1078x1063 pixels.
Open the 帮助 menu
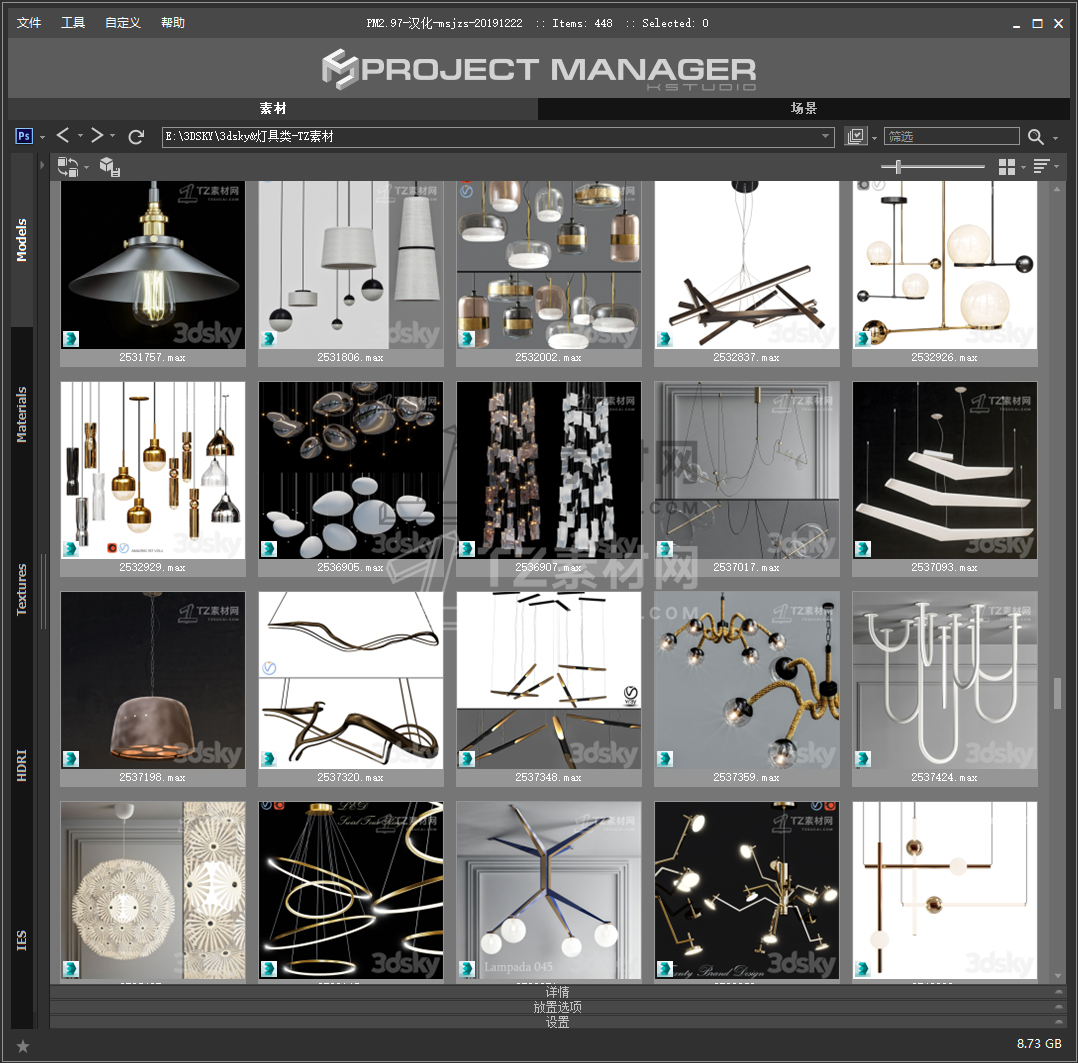pos(173,23)
